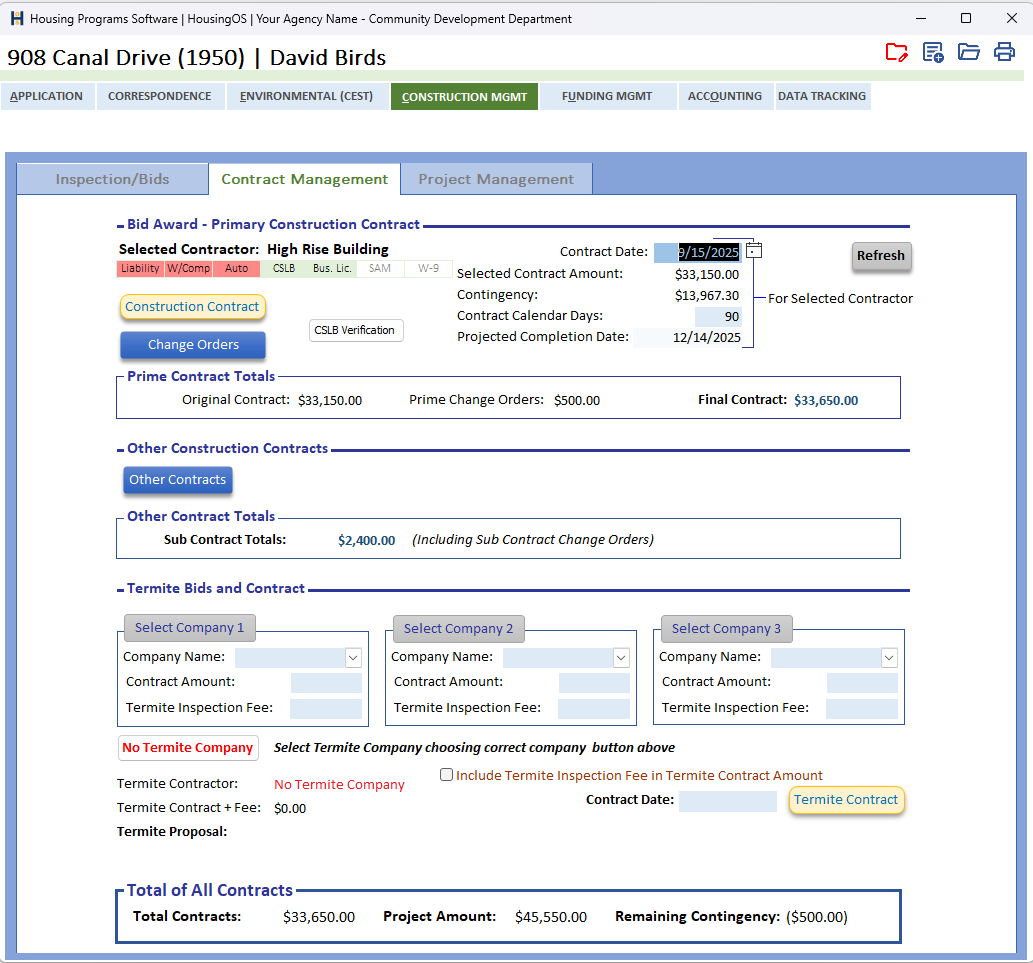Click Company 3 Termite Inspection Fee field
This screenshot has height=963, width=1033.
(862, 709)
